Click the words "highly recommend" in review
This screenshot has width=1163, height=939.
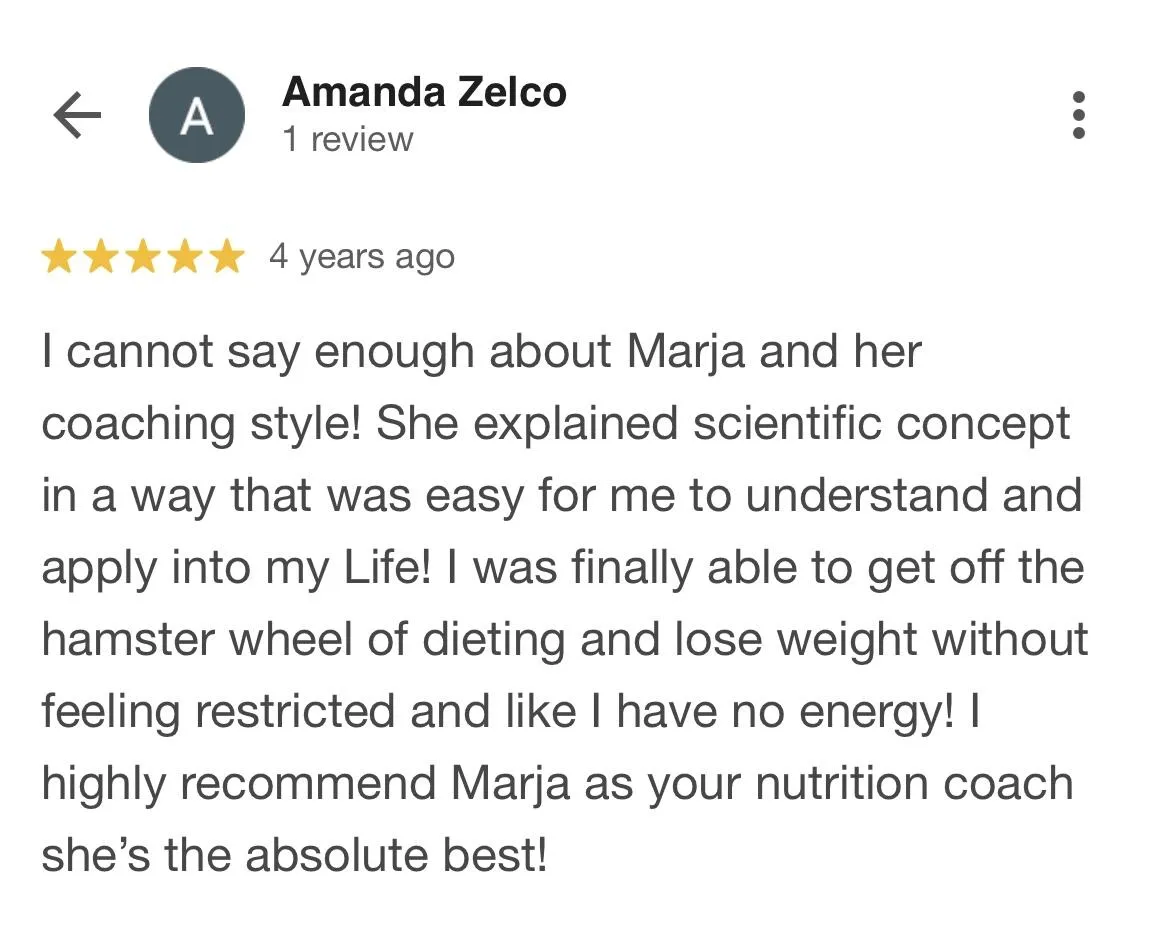click(x=237, y=784)
